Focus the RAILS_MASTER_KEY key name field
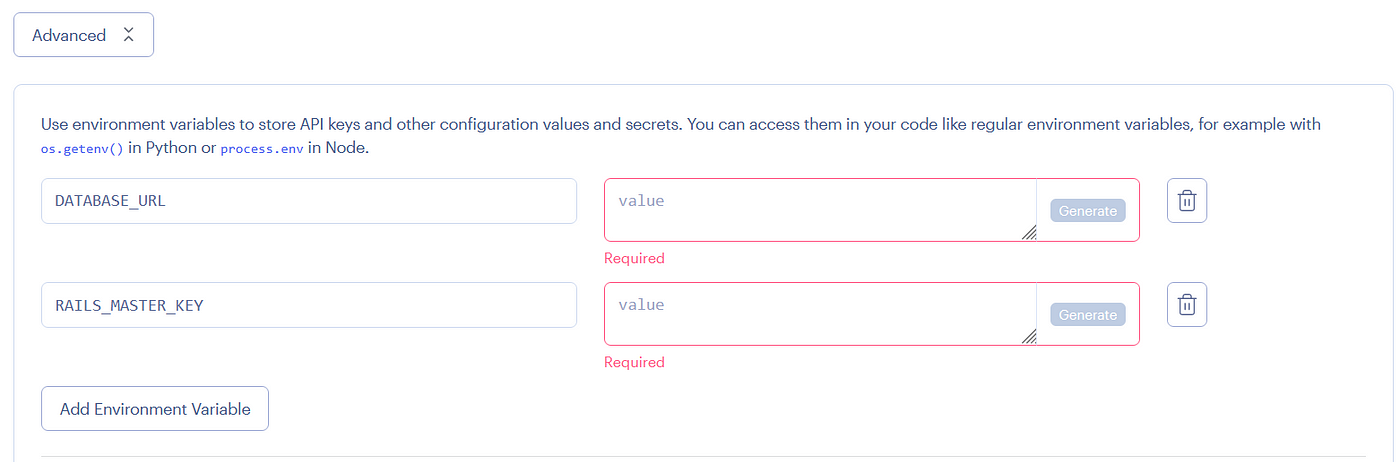 (309, 305)
